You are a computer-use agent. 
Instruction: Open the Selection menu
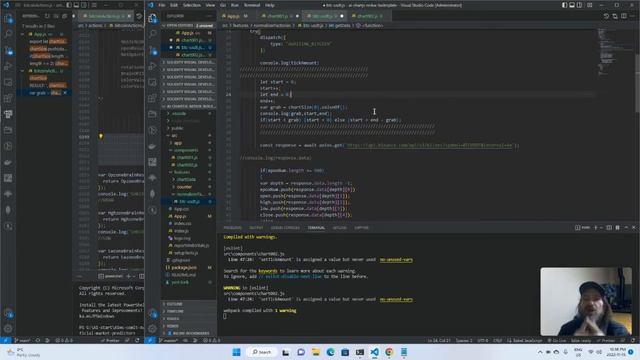coord(192,5)
